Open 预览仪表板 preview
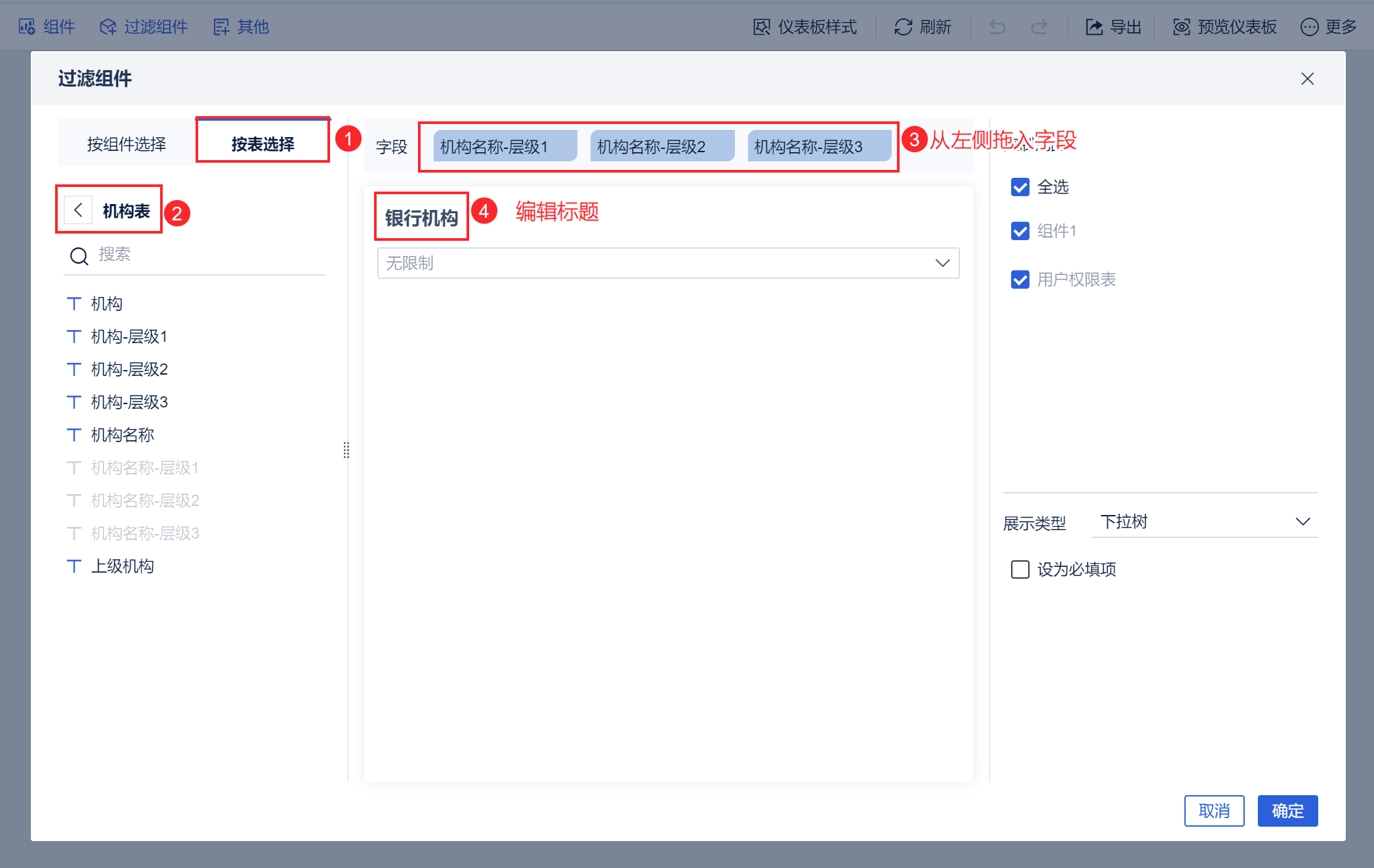The height and width of the screenshot is (868, 1374). coord(1181,27)
